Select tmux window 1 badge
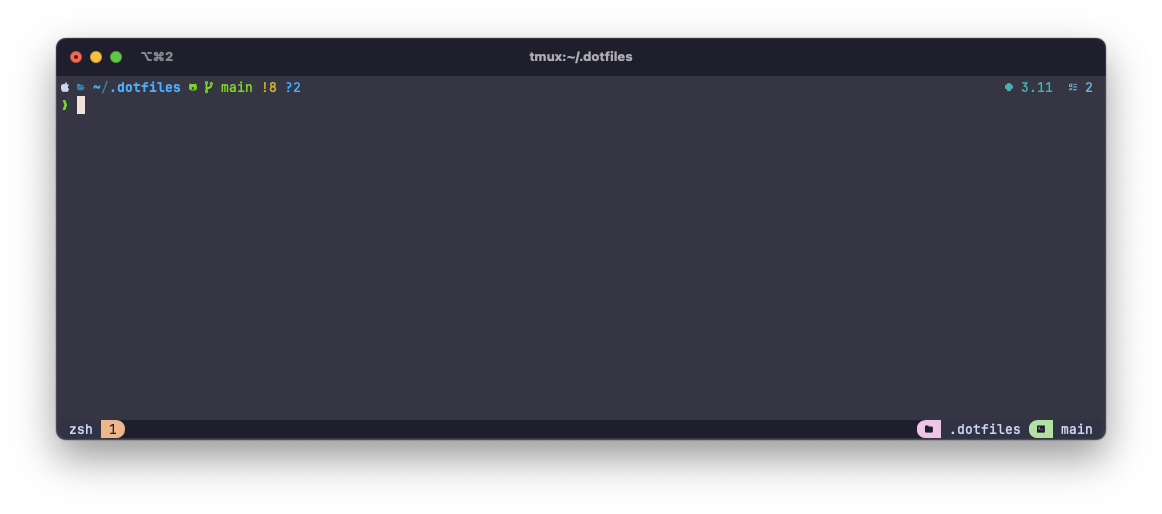1162x514 pixels. pyautogui.click(x=113, y=429)
